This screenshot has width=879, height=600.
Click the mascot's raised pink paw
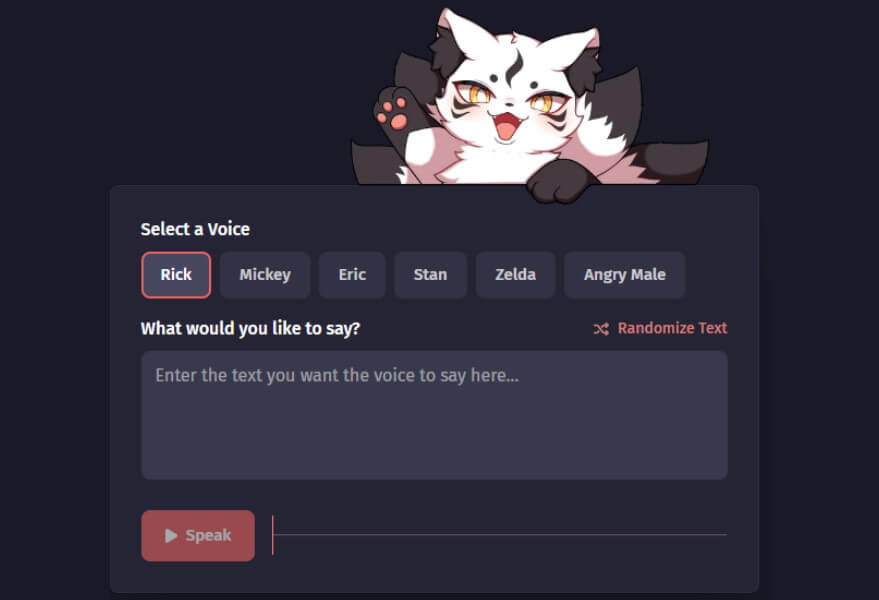(395, 112)
